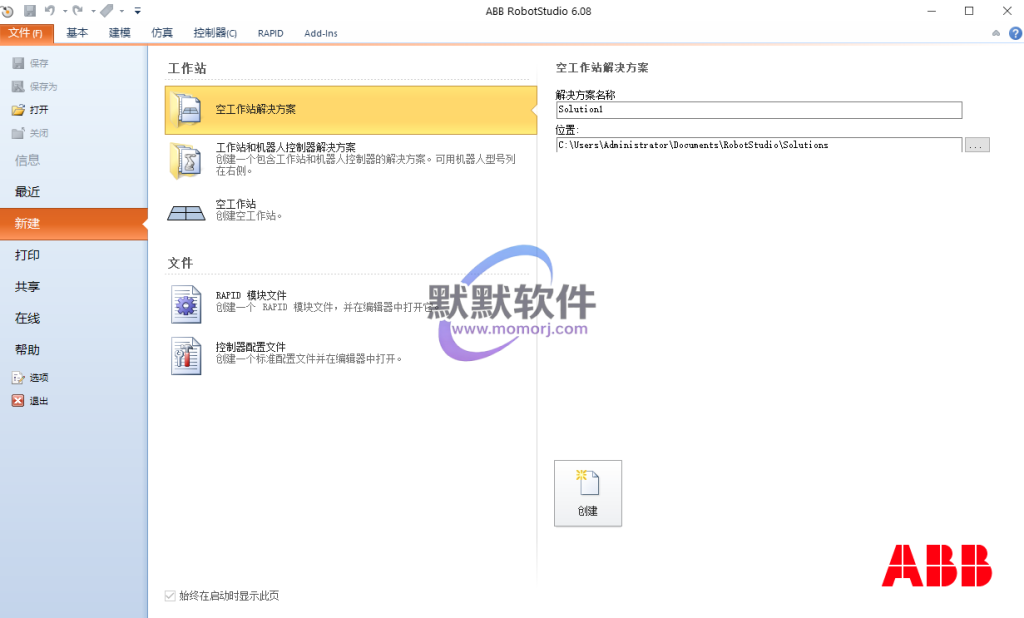Switch to the Add-Ins ribbon tab
This screenshot has height=618, width=1024.
coord(321,33)
